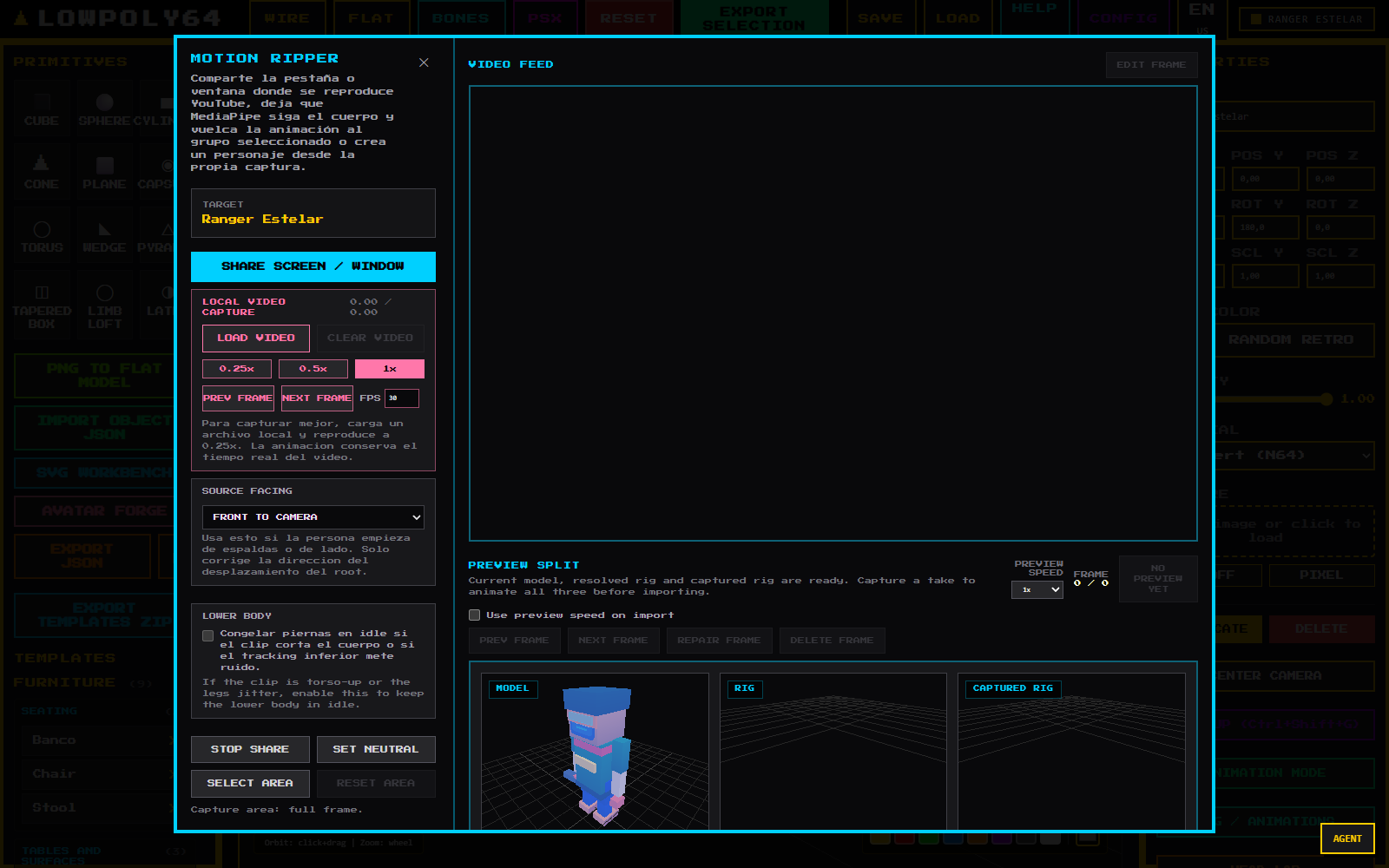Viewport: 1389px width, 868px height.
Task: Edit the FPS value field
Action: tap(402, 398)
